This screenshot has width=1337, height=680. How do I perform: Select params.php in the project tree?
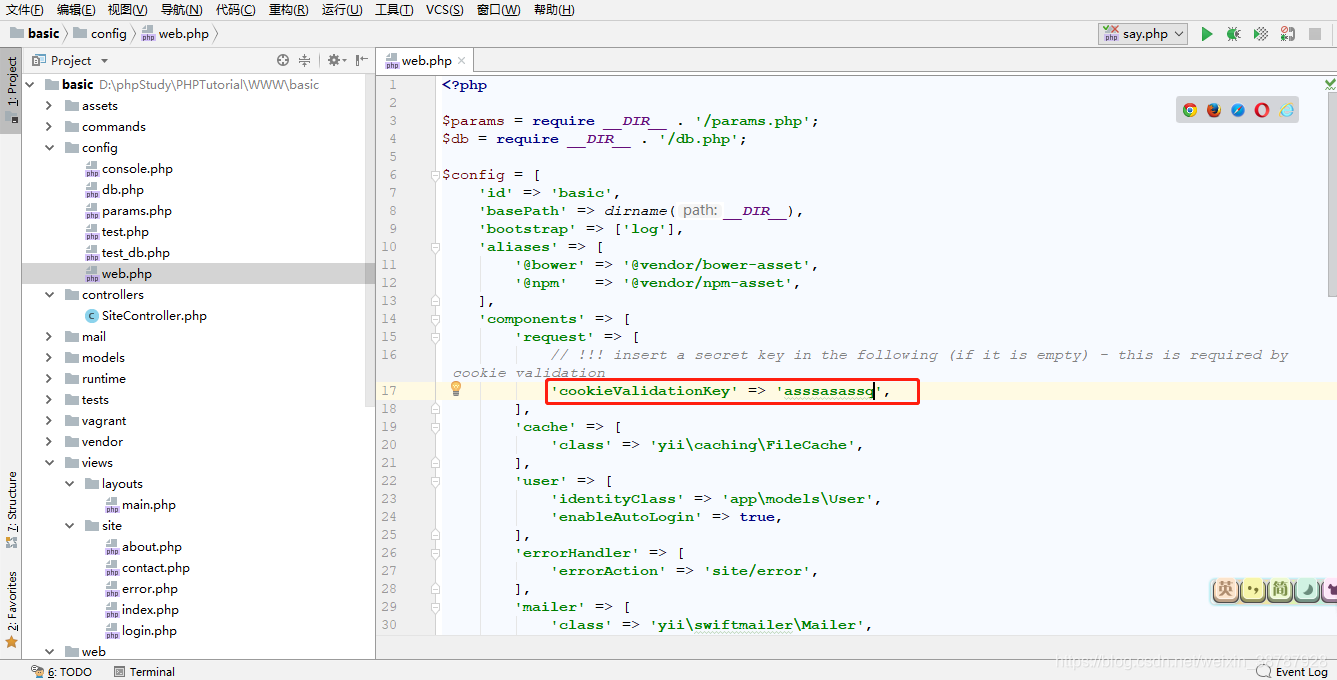[x=137, y=211]
